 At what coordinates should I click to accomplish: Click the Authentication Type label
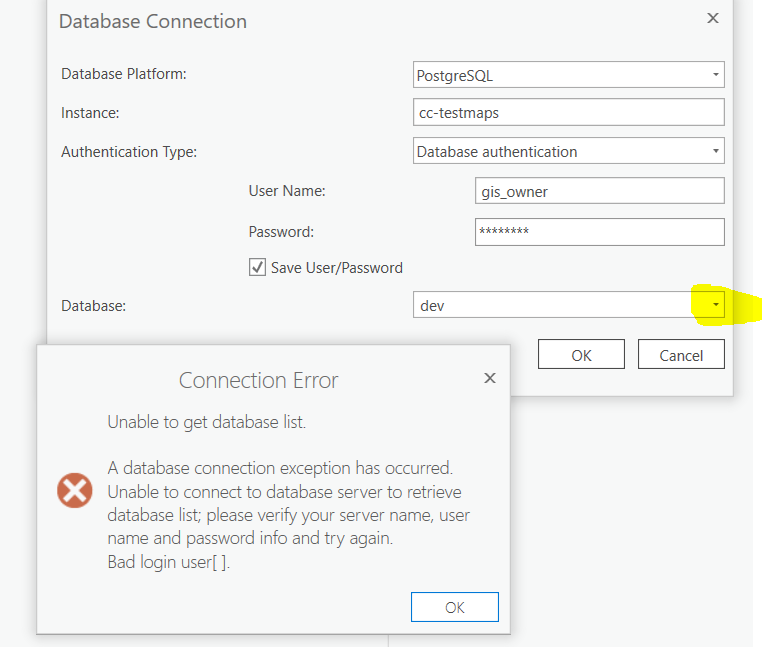[129, 152]
